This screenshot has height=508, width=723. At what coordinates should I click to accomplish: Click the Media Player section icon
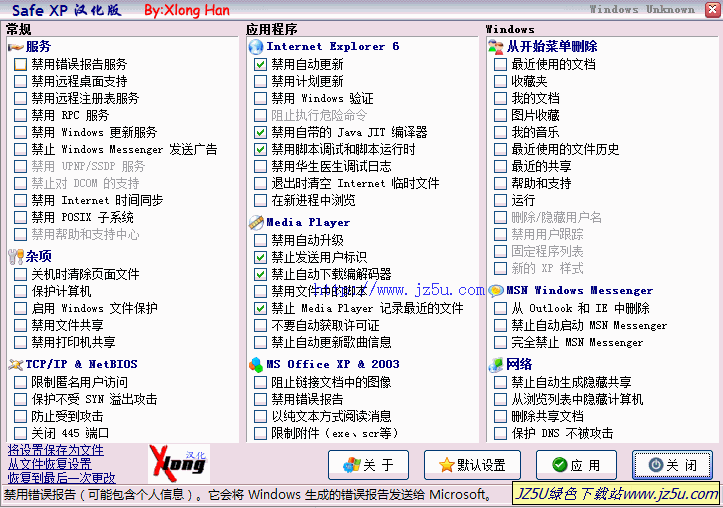(256, 223)
